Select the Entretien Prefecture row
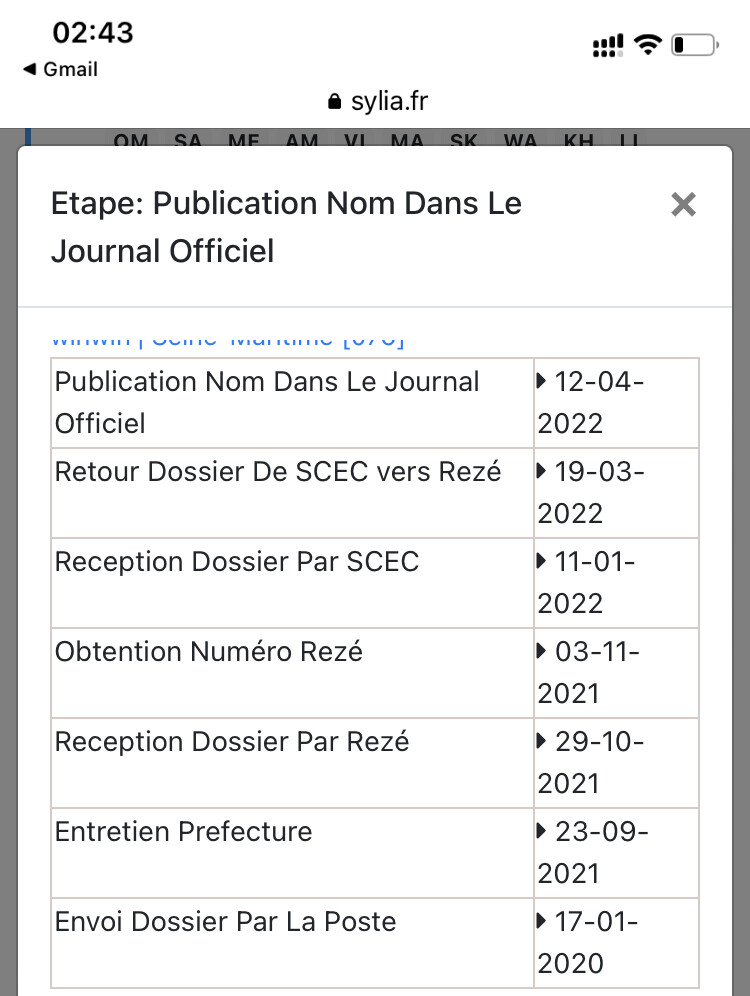Screen dimensions: 750x996 375,853
